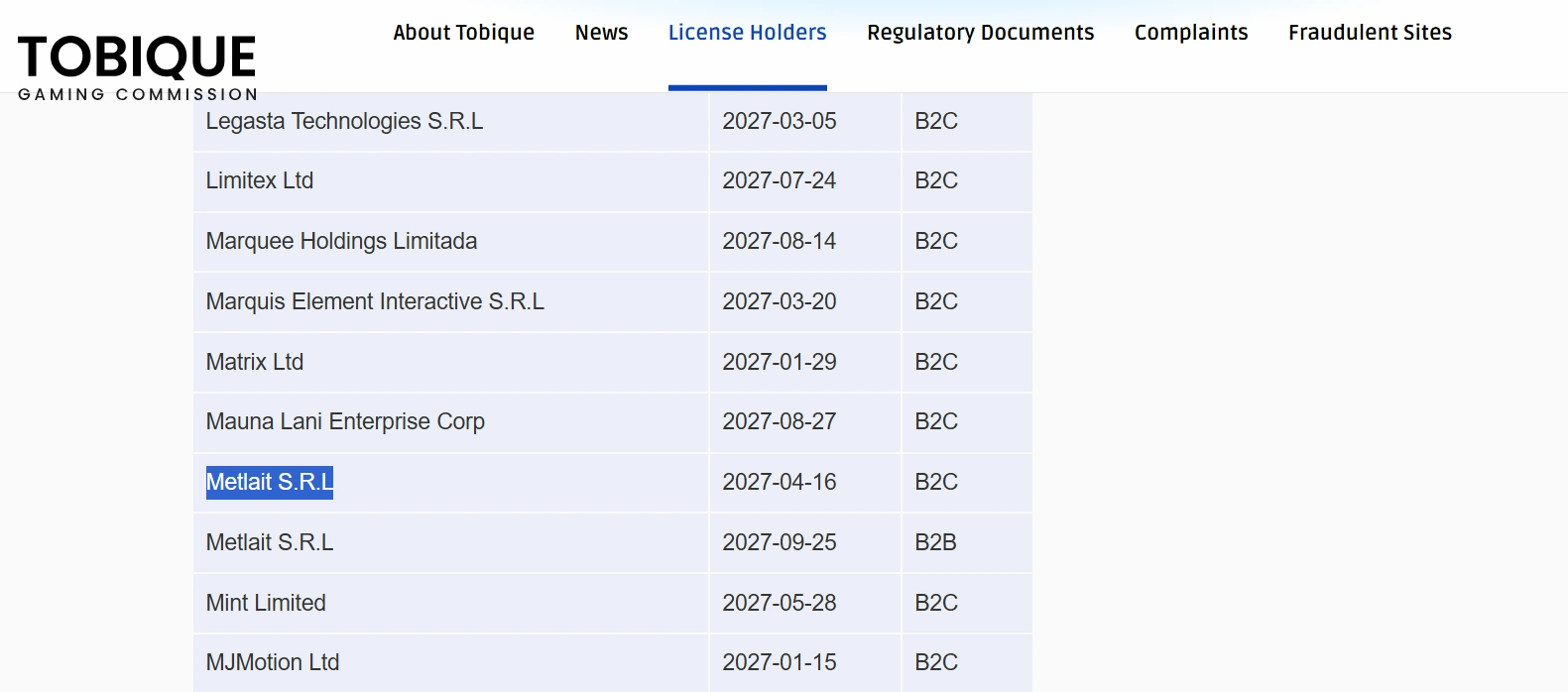Click B2C in the Legasta Technologies row
The height and width of the screenshot is (692, 1568).
pos(936,121)
